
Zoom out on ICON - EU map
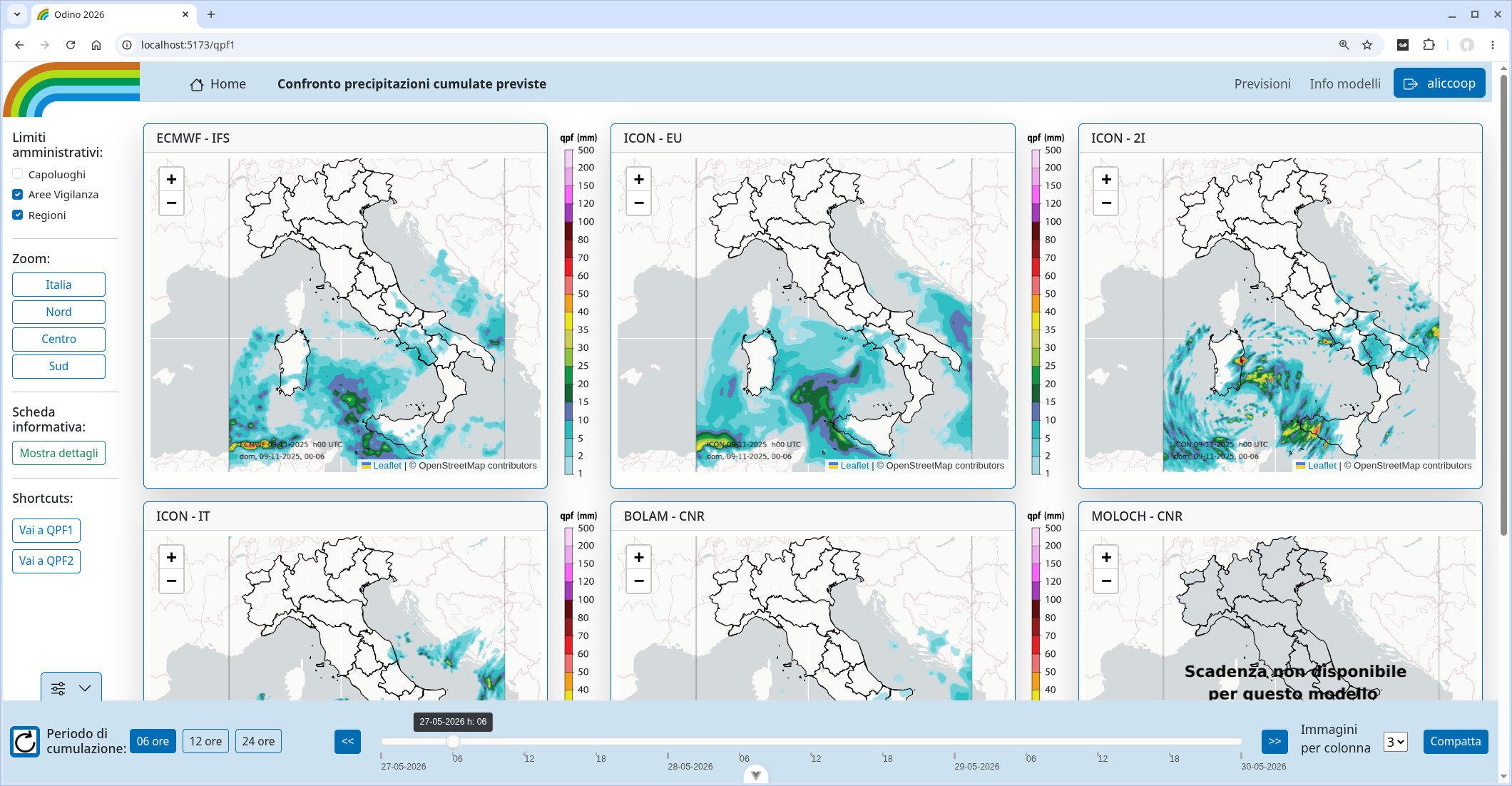point(639,203)
